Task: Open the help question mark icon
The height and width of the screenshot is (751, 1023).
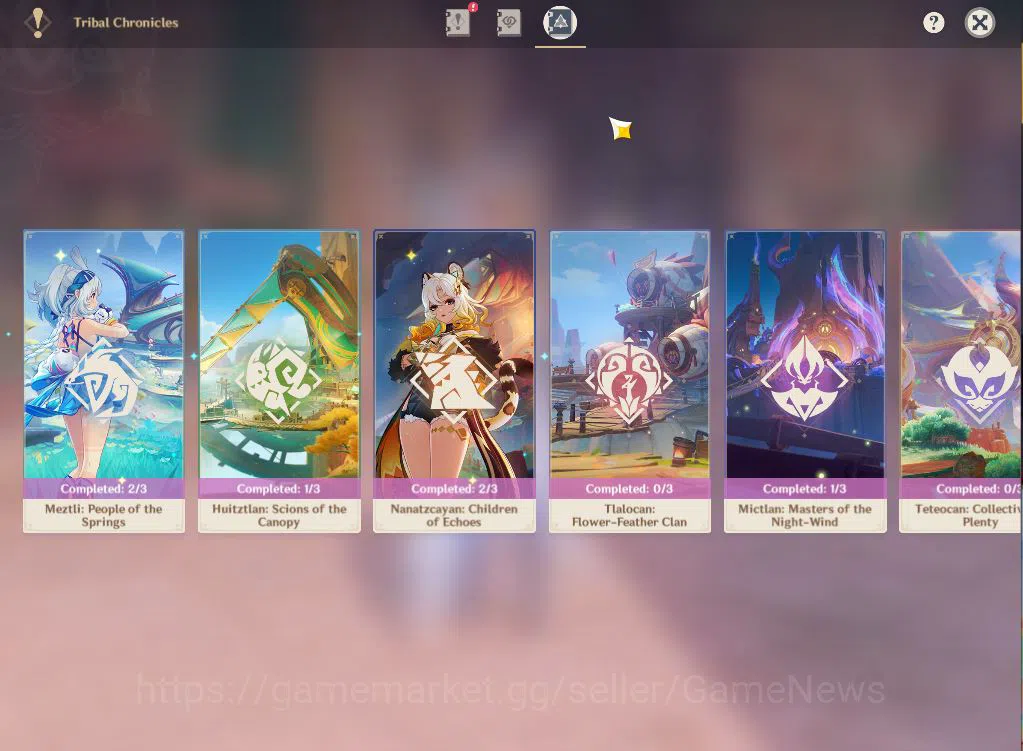Action: pos(934,23)
